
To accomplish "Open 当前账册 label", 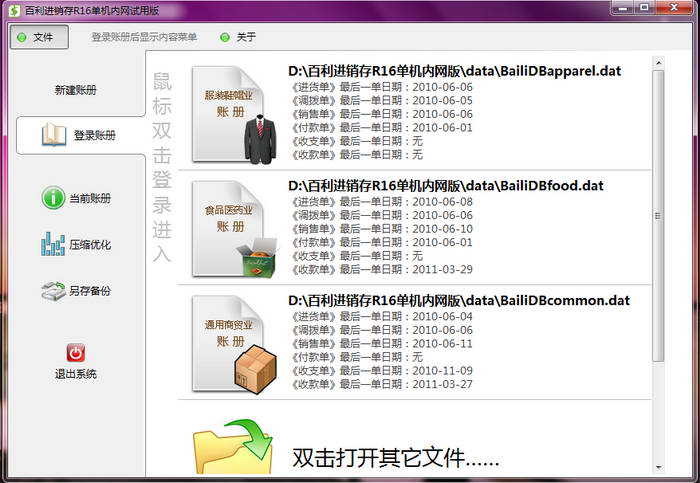I will (x=90, y=198).
